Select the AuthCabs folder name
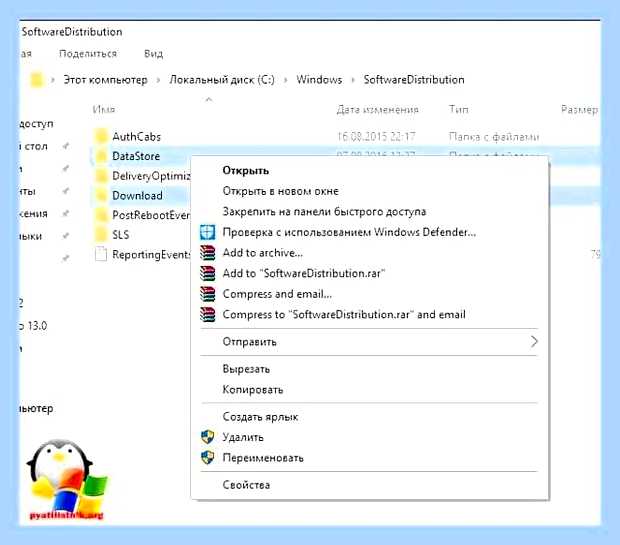This screenshot has width=620, height=545. click(x=136, y=136)
